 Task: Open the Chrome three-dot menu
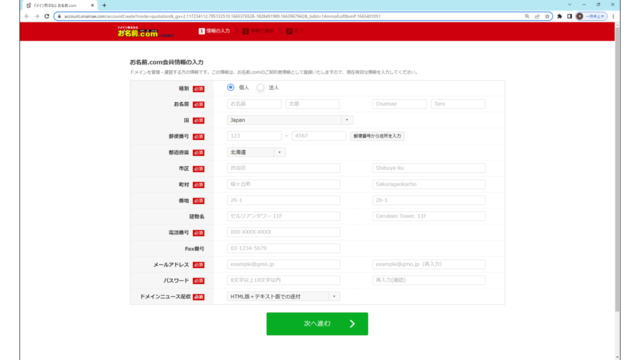coord(613,16)
